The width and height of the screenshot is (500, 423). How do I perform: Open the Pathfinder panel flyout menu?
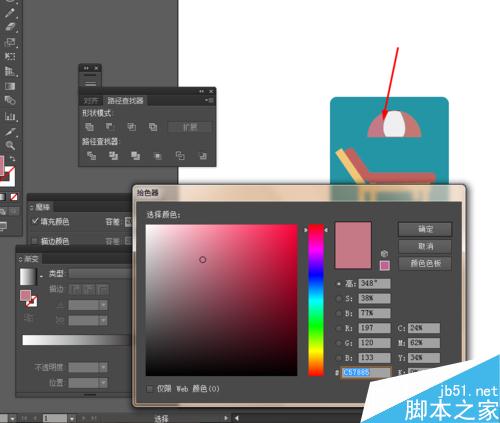(x=210, y=100)
